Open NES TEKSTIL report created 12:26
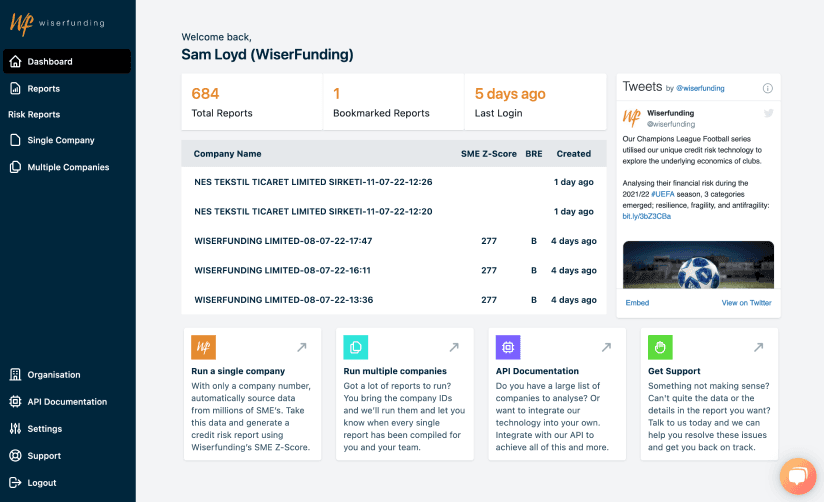 click(x=394, y=182)
